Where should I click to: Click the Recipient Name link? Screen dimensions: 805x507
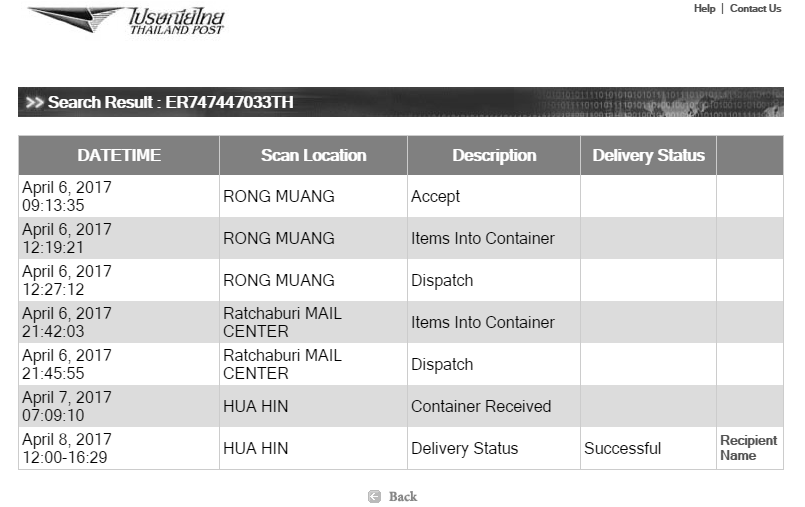(x=749, y=447)
